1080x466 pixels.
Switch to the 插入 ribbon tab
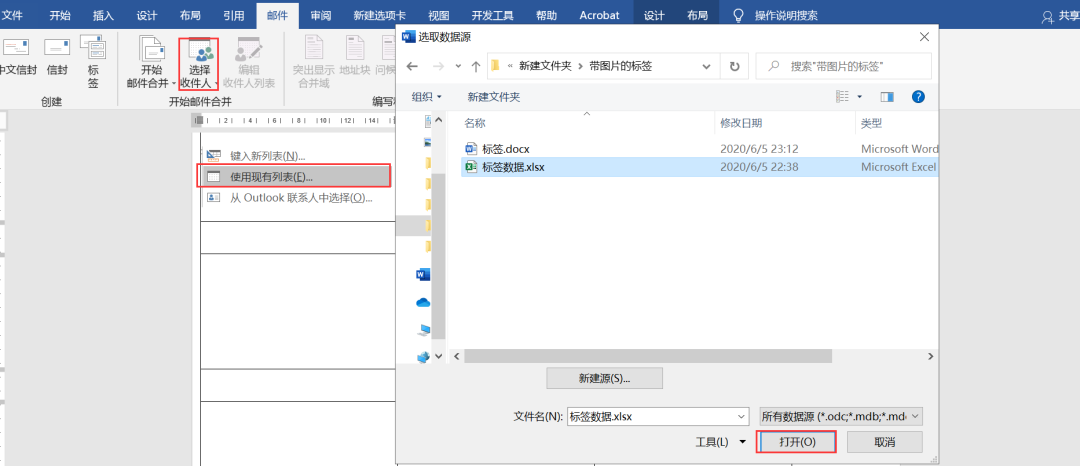[x=103, y=15]
